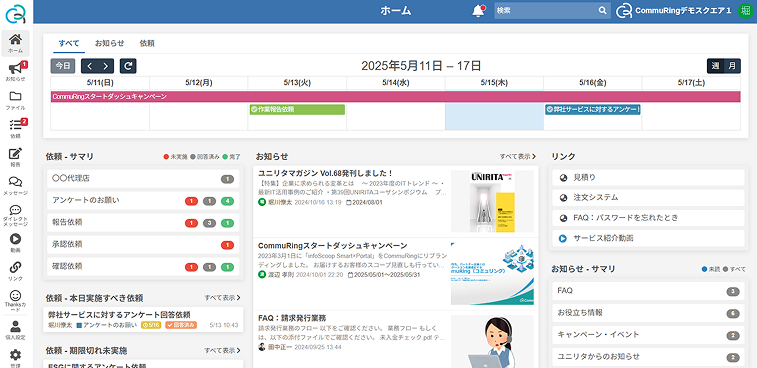Open FAQ:請求発行業務 news item
The image size is (757, 368).
coord(292,318)
